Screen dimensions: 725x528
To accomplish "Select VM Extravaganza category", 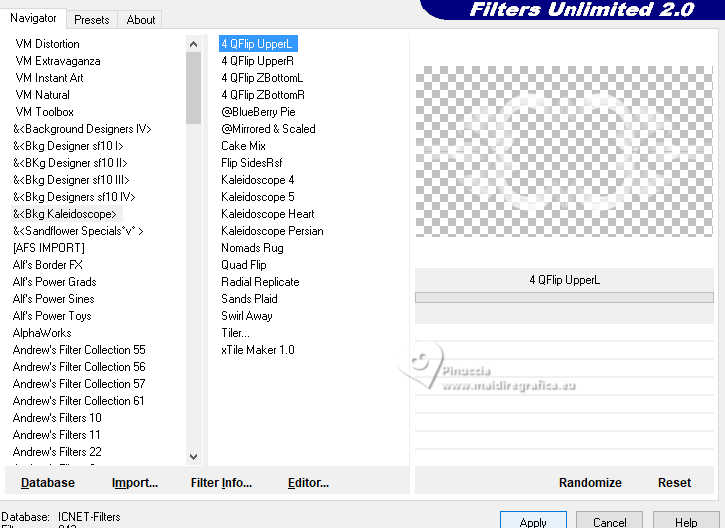I will pyautogui.click(x=58, y=61).
